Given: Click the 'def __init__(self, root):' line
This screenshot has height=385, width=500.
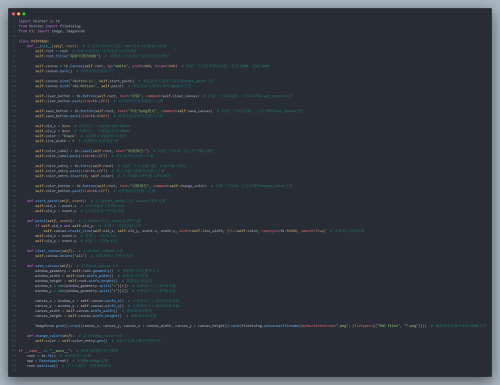Looking at the screenshot, I should 97,46.
